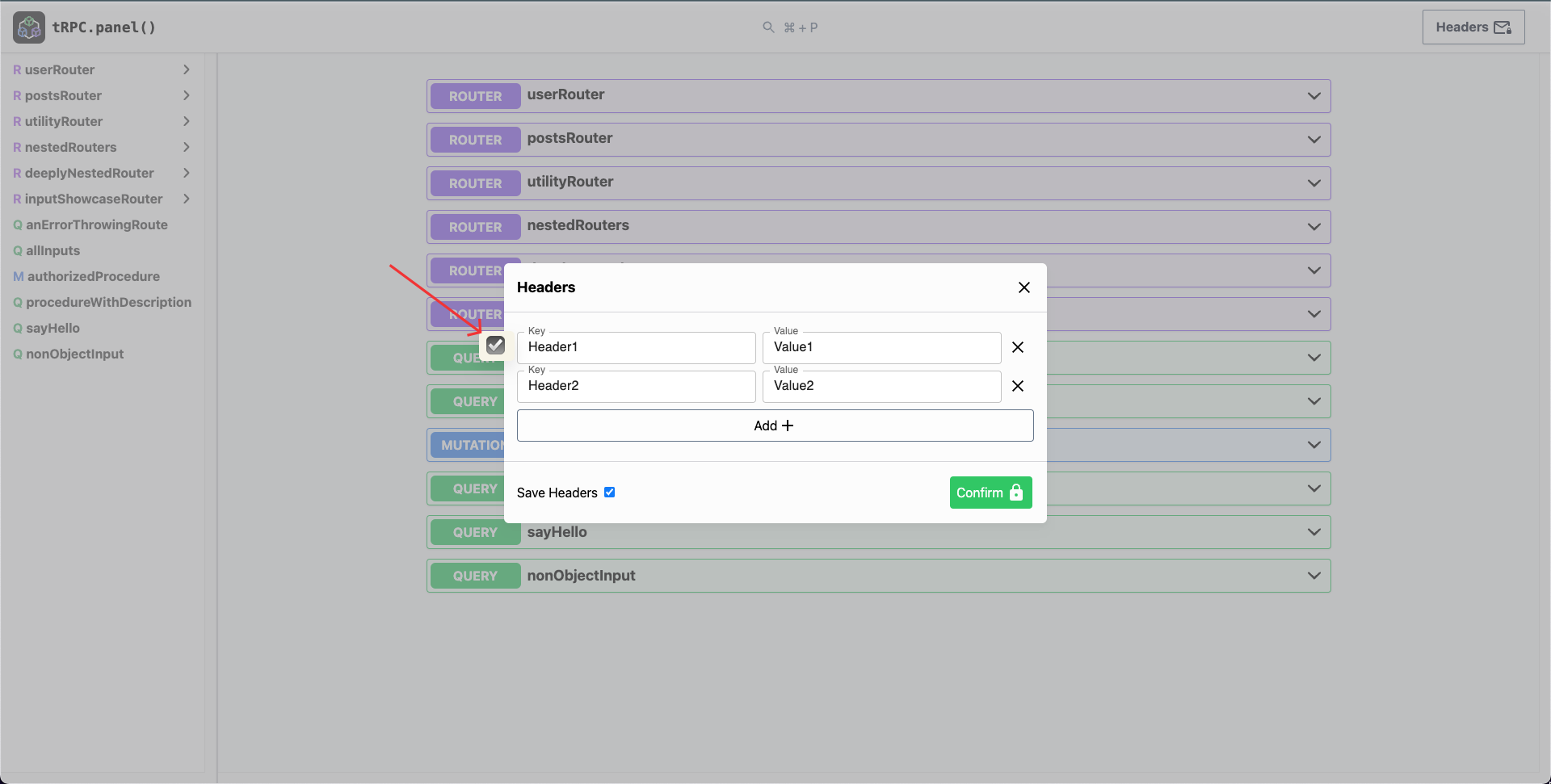The image size is (1551, 784).
Task: Edit the Header2 key field
Action: (637, 386)
